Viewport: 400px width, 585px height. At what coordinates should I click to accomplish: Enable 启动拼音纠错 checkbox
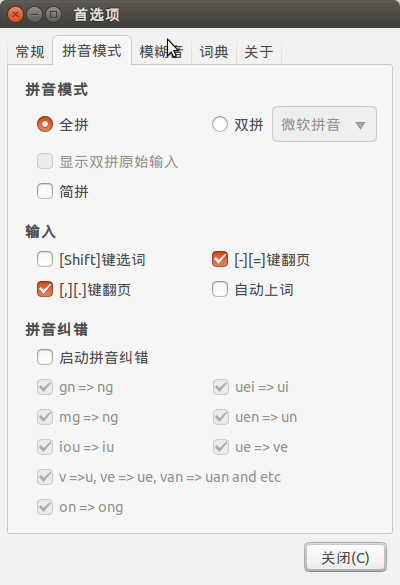coord(45,357)
